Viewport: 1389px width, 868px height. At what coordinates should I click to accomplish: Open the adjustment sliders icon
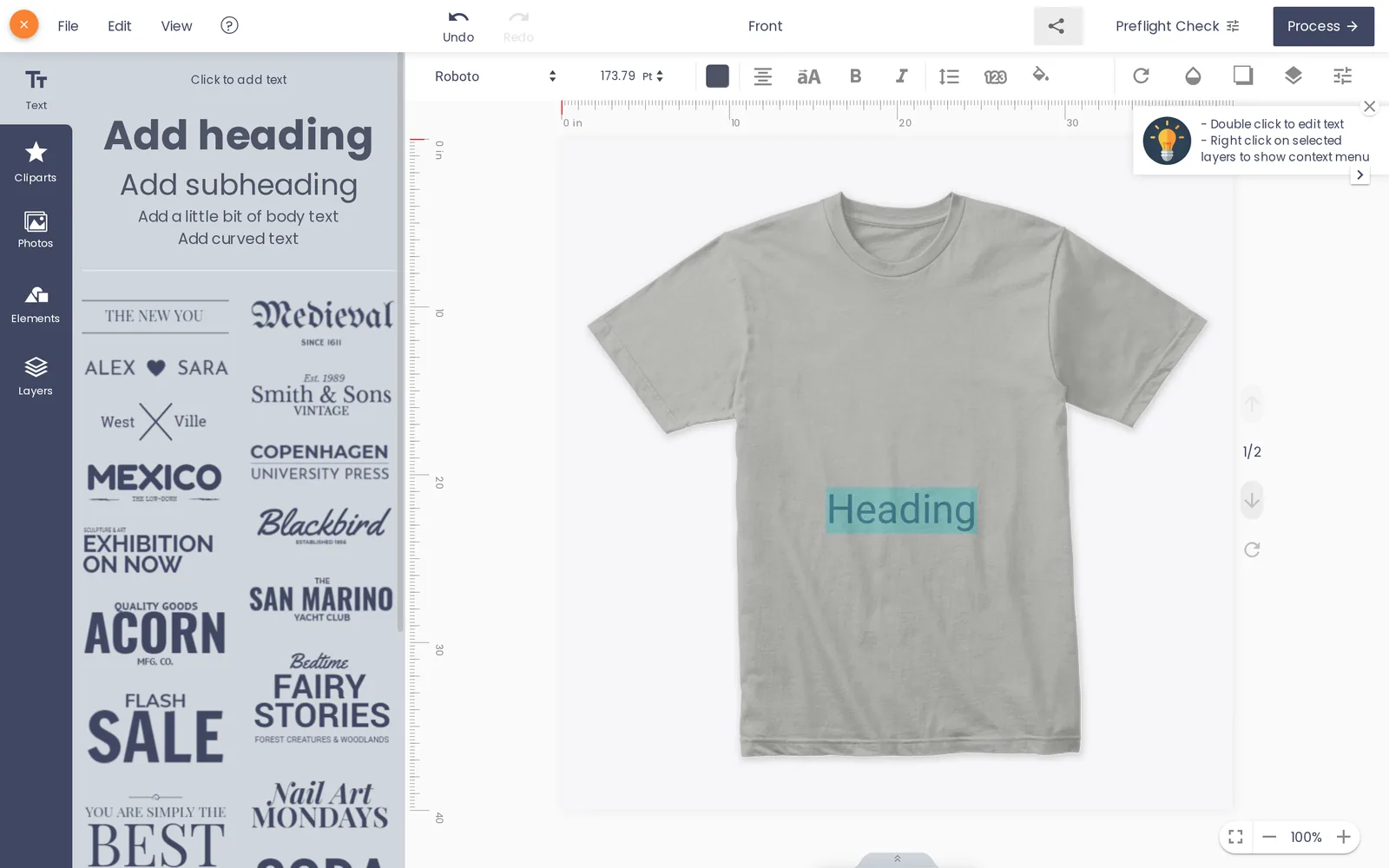point(1342,76)
